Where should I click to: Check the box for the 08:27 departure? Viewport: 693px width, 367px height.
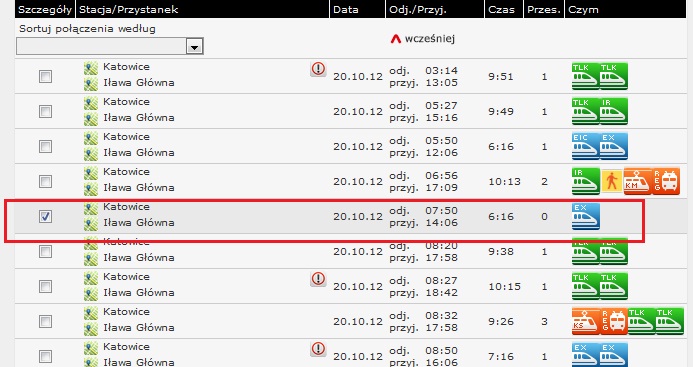tap(45, 286)
